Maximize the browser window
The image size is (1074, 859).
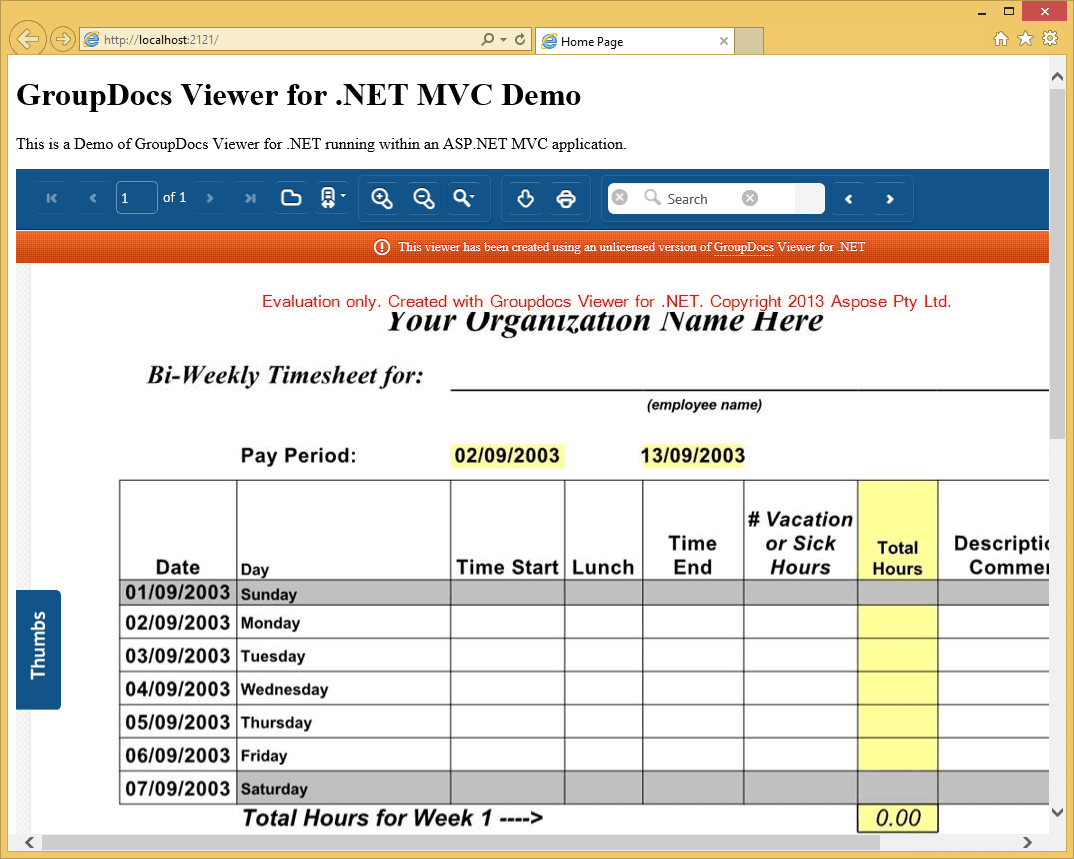tap(1008, 12)
